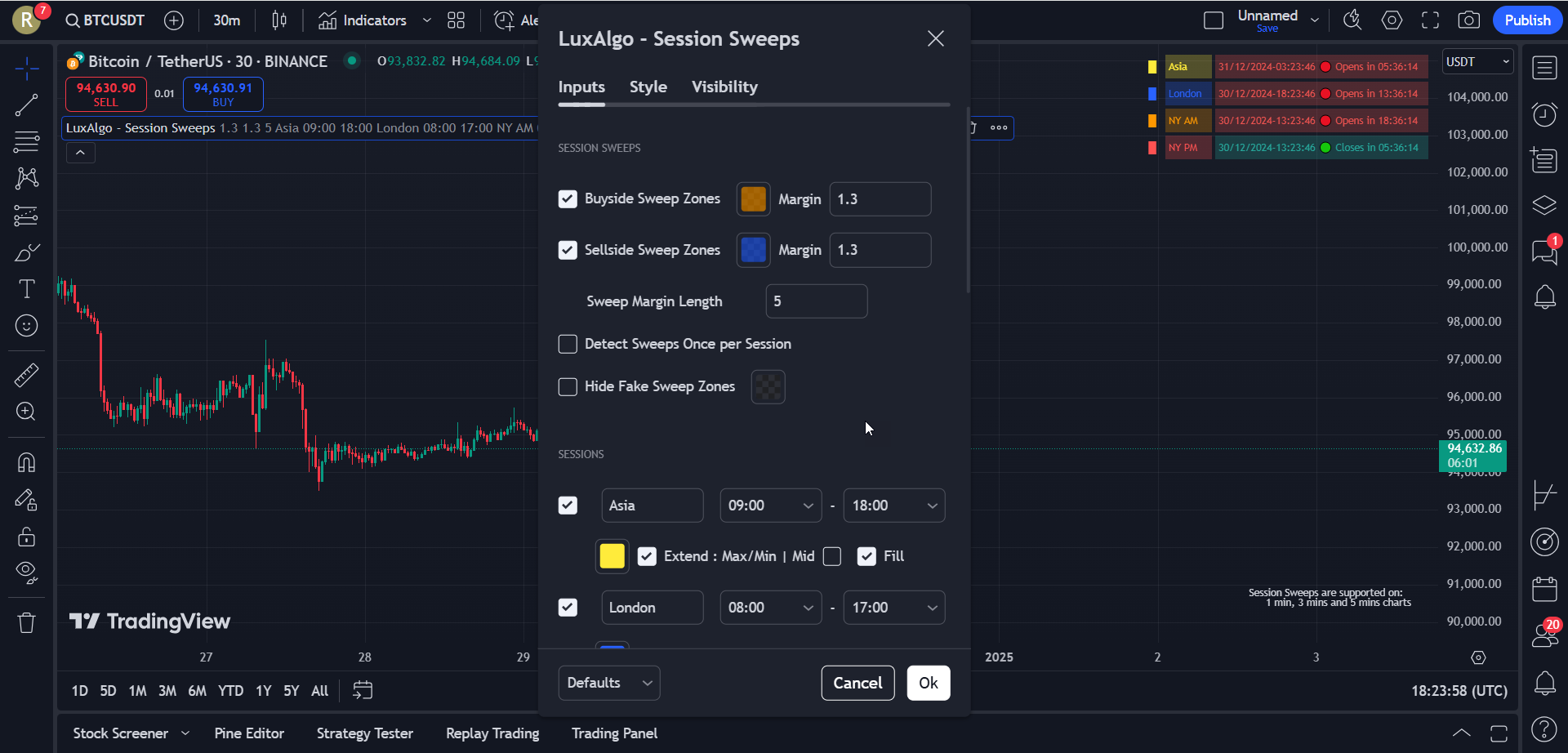Open the London session 17:00 end dropdown
This screenshot has width=1568, height=753.
(893, 608)
